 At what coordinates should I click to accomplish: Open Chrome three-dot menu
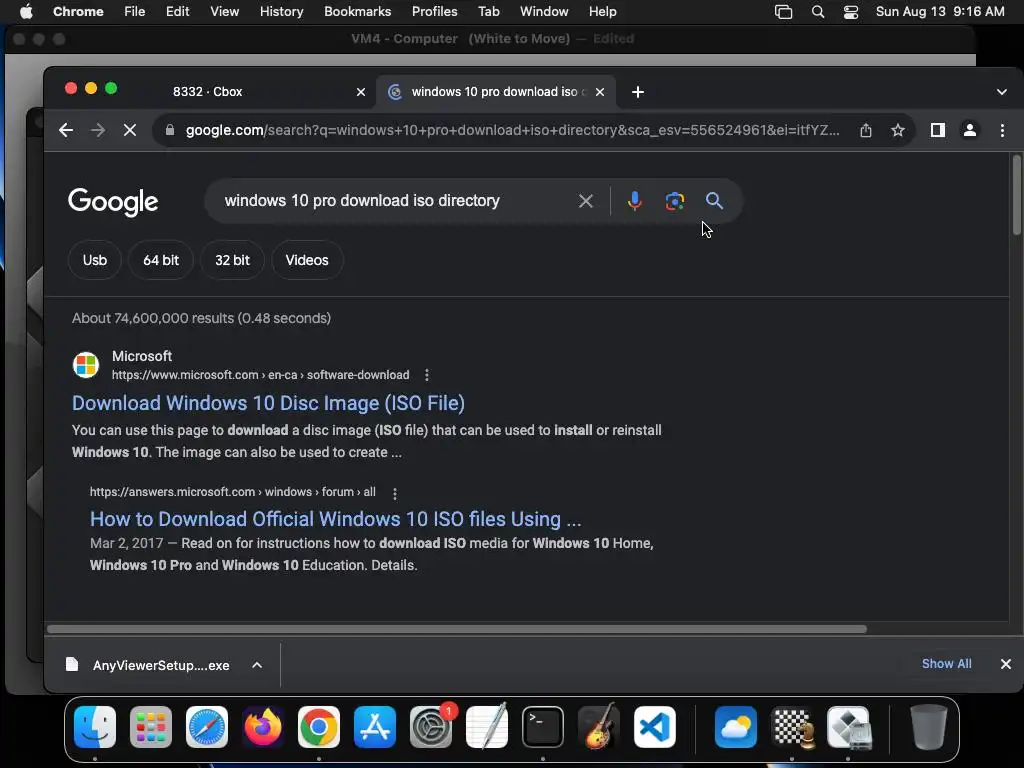(x=1002, y=130)
